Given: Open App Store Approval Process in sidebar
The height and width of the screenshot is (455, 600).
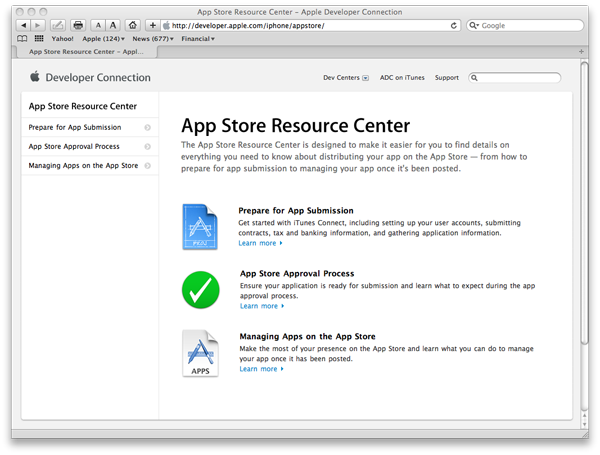Looking at the screenshot, I should point(74,147).
